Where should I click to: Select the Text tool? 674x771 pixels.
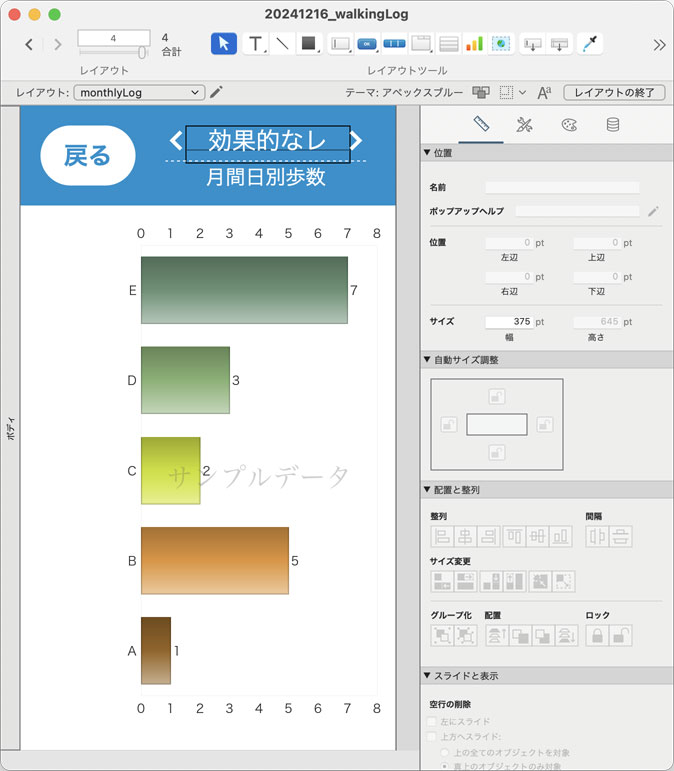coord(255,44)
